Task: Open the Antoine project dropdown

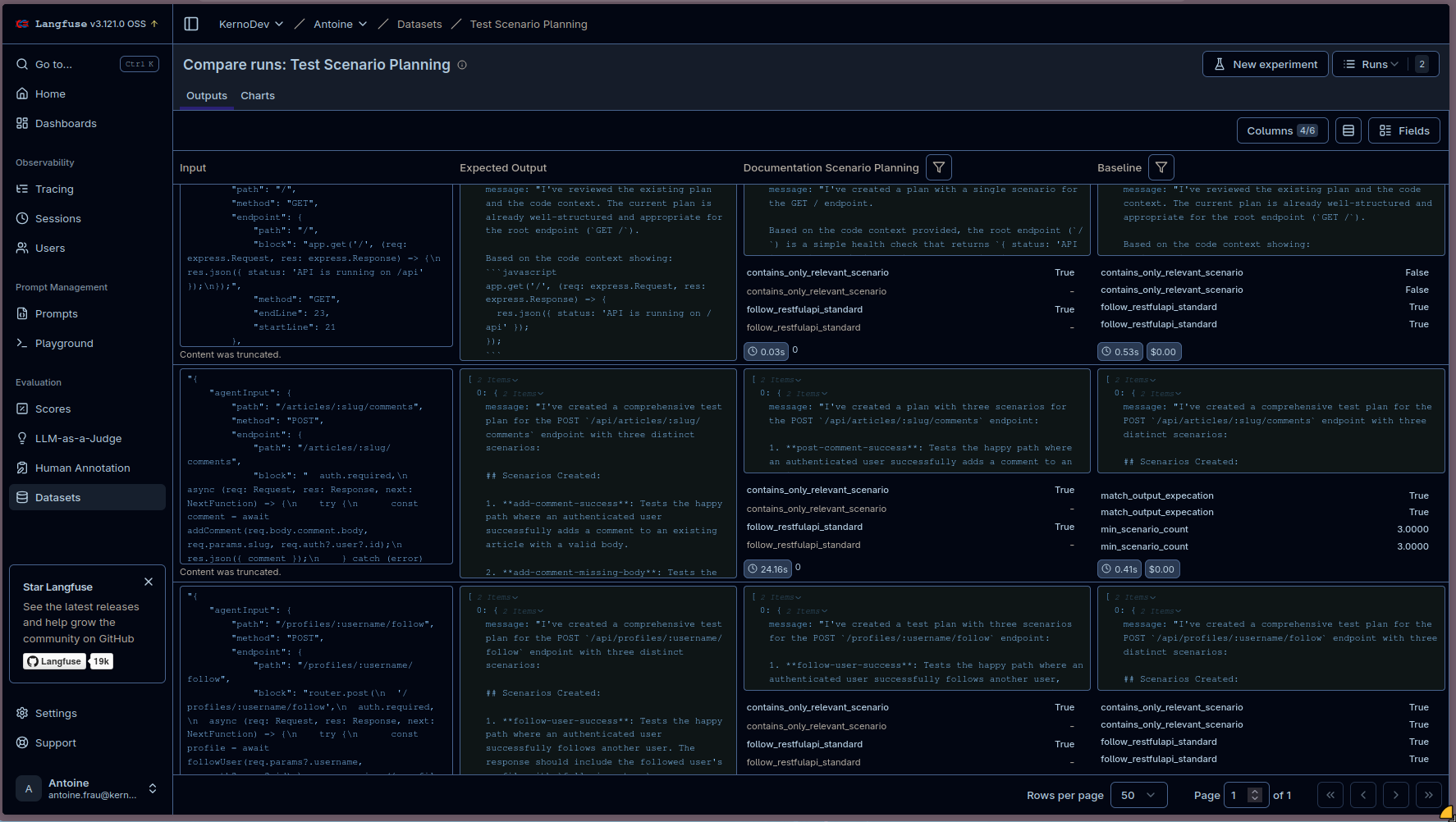Action: coord(340,24)
